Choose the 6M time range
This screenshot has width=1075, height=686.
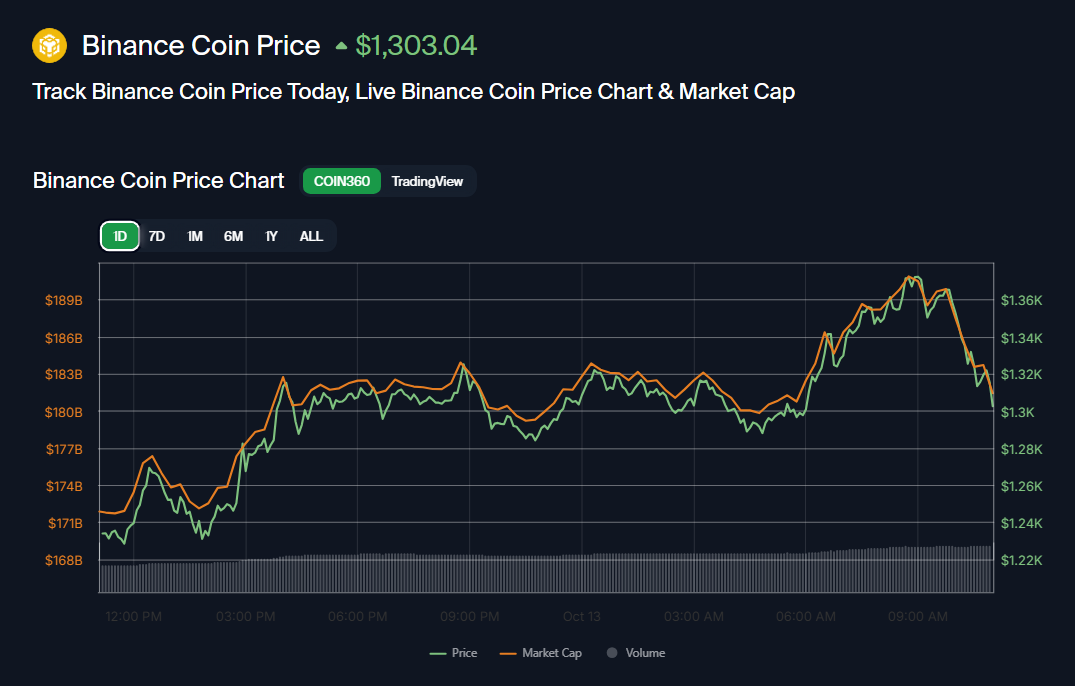pyautogui.click(x=233, y=236)
